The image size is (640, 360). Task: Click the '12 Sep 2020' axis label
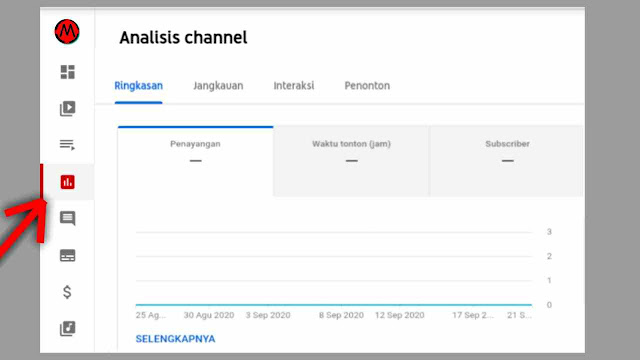[400, 315]
